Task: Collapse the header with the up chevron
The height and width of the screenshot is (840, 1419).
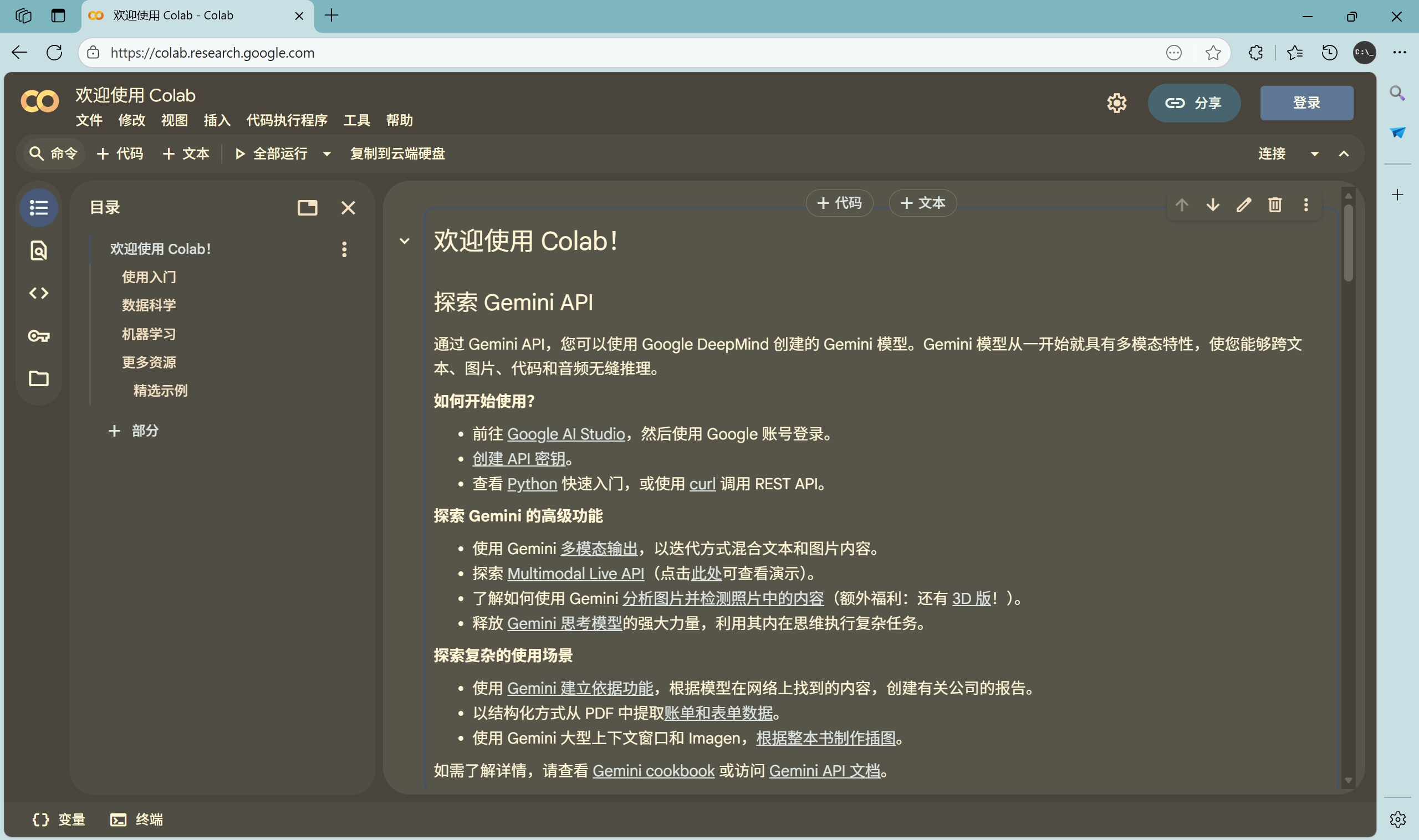Action: [1344, 154]
